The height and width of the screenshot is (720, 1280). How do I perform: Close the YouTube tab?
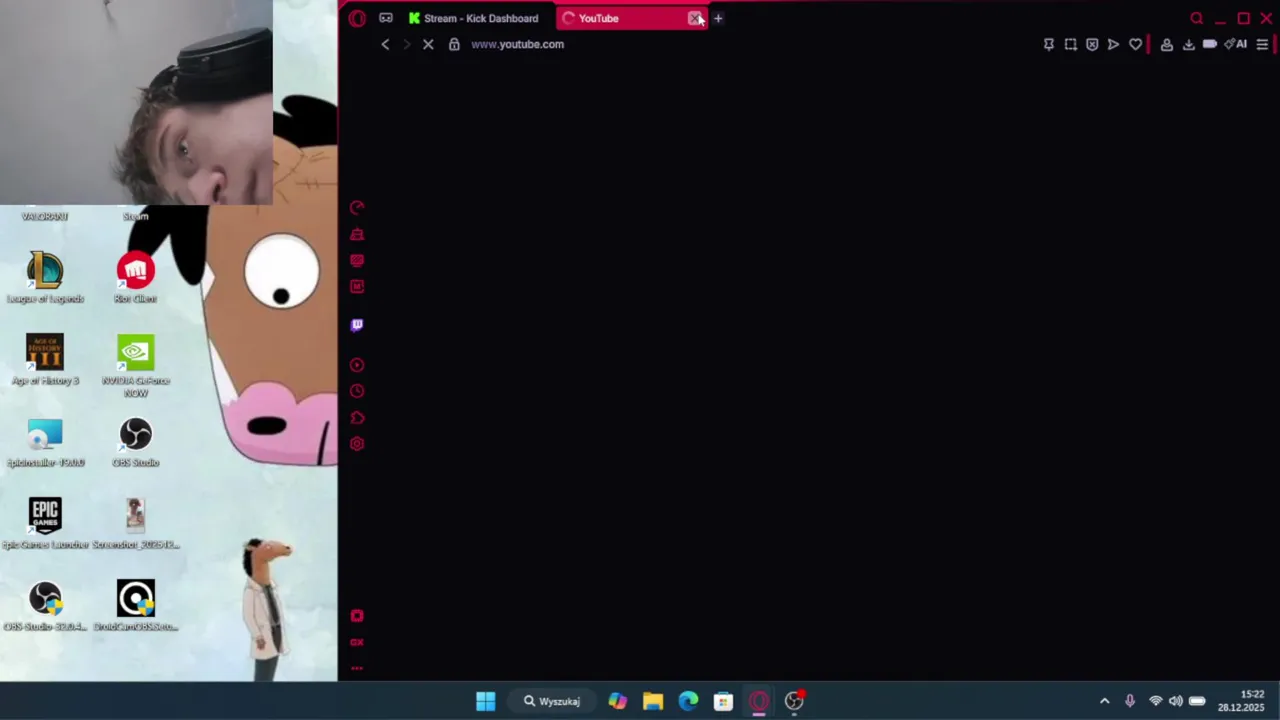(x=694, y=18)
